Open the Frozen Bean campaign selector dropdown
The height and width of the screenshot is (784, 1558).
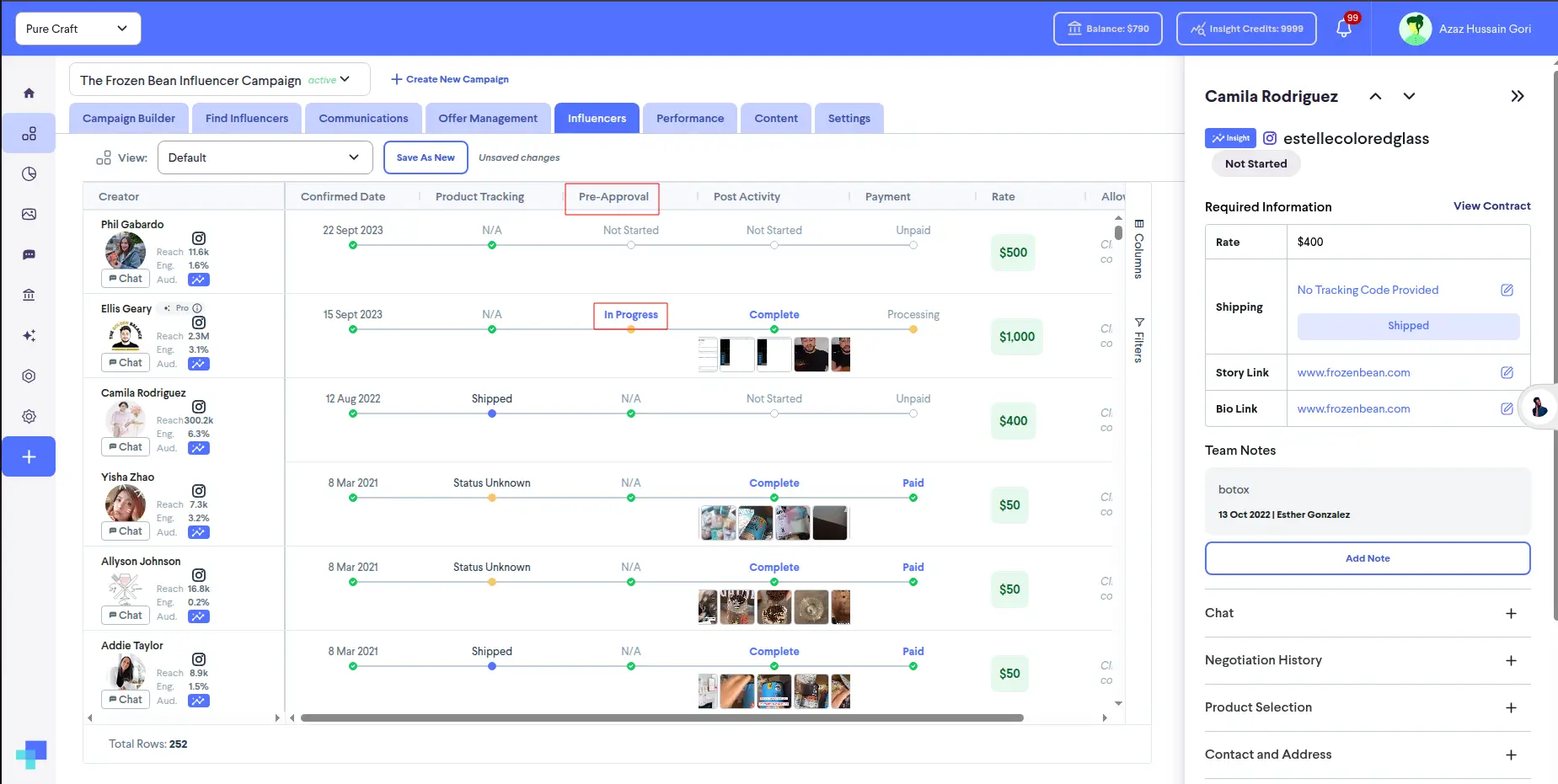(x=219, y=79)
